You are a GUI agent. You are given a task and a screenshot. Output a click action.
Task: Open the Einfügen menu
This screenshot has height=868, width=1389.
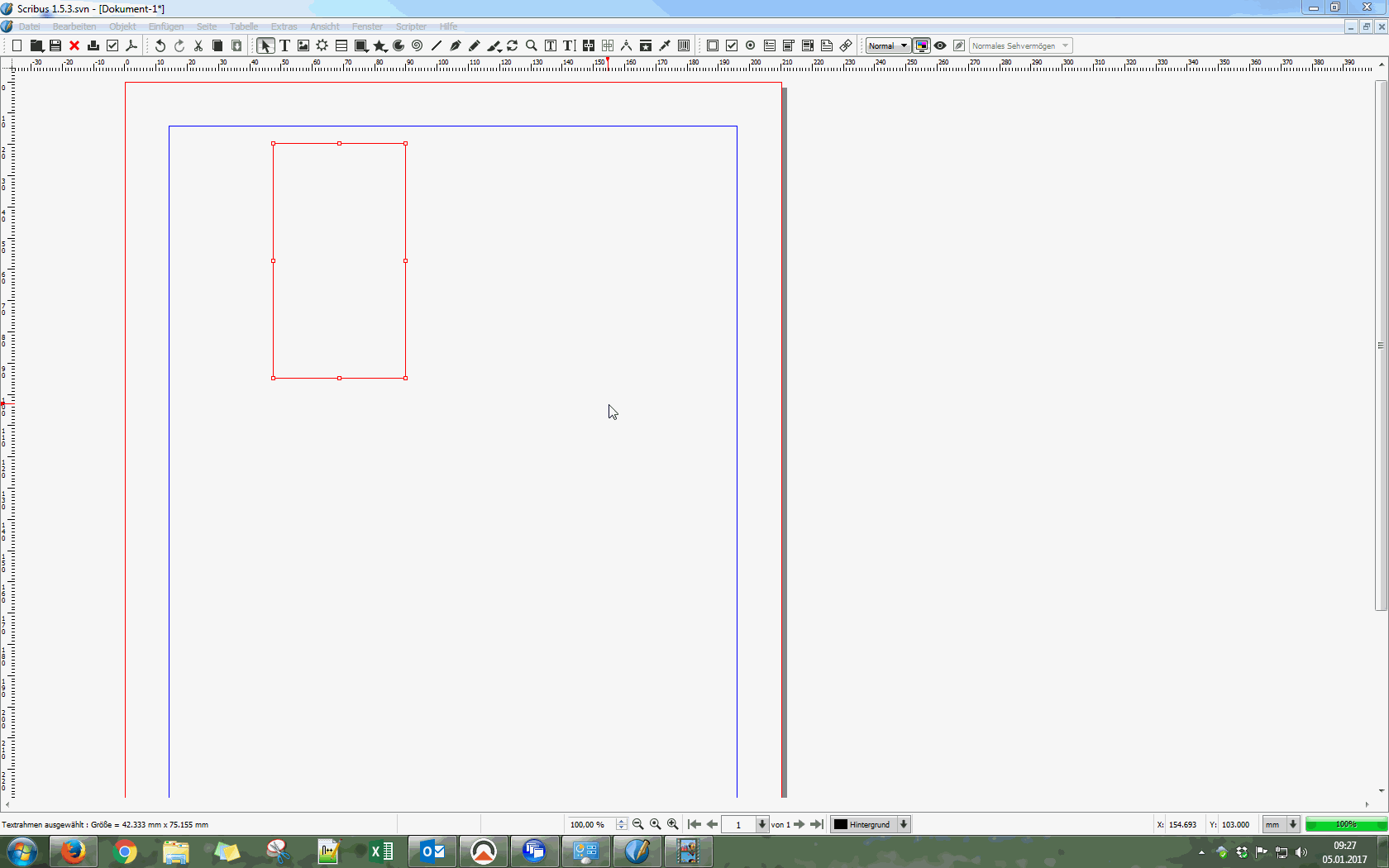(166, 26)
